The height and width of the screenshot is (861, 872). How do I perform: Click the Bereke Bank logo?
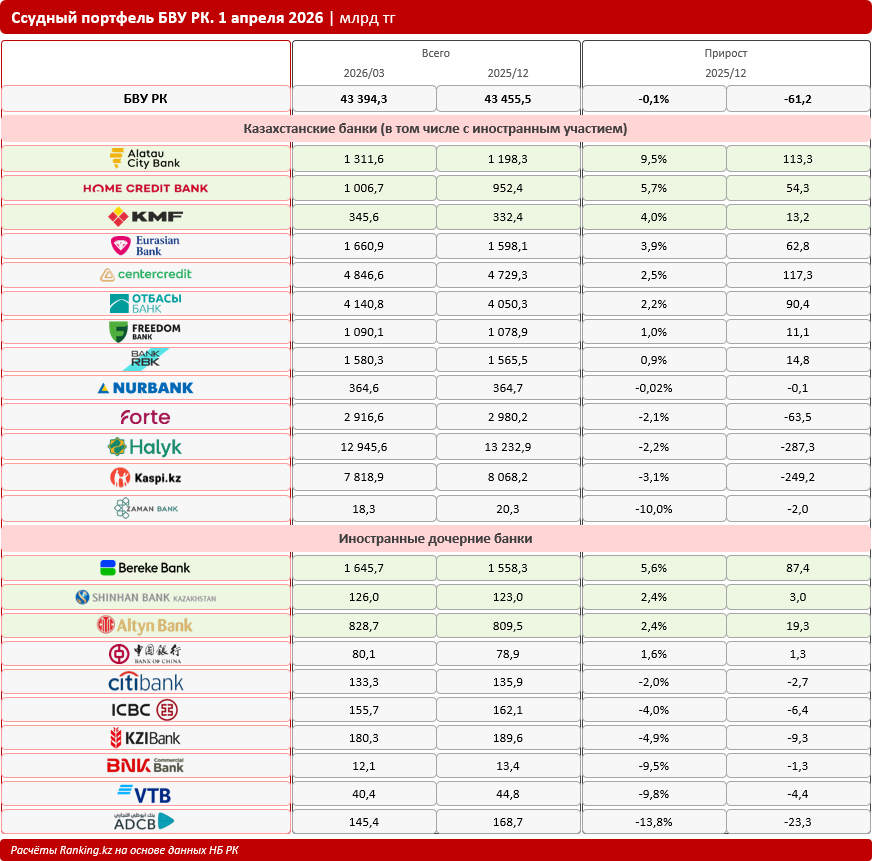(145, 567)
